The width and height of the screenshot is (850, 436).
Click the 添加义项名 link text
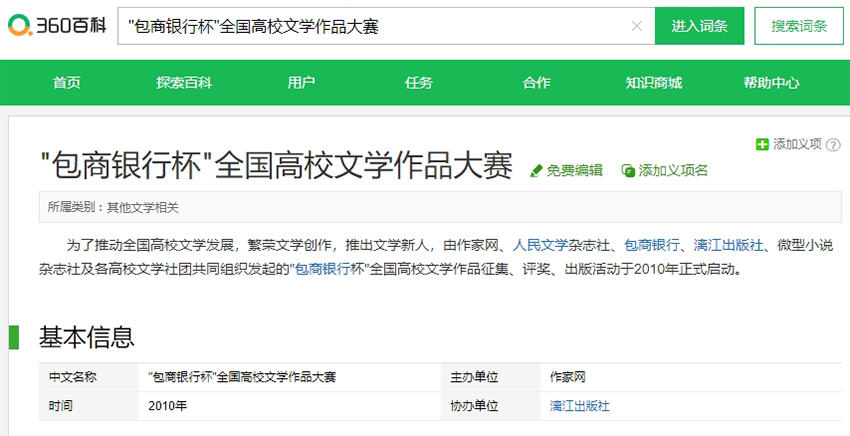tap(673, 171)
